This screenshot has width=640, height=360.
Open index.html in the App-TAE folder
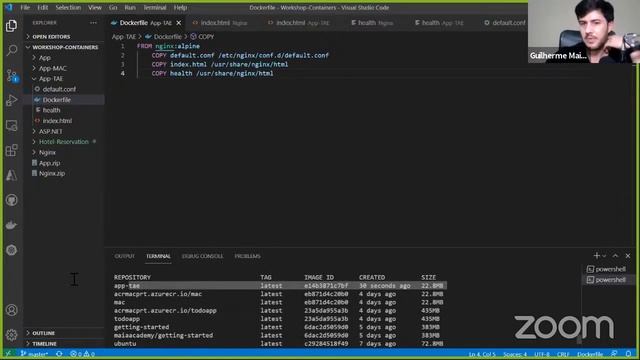click(57, 121)
